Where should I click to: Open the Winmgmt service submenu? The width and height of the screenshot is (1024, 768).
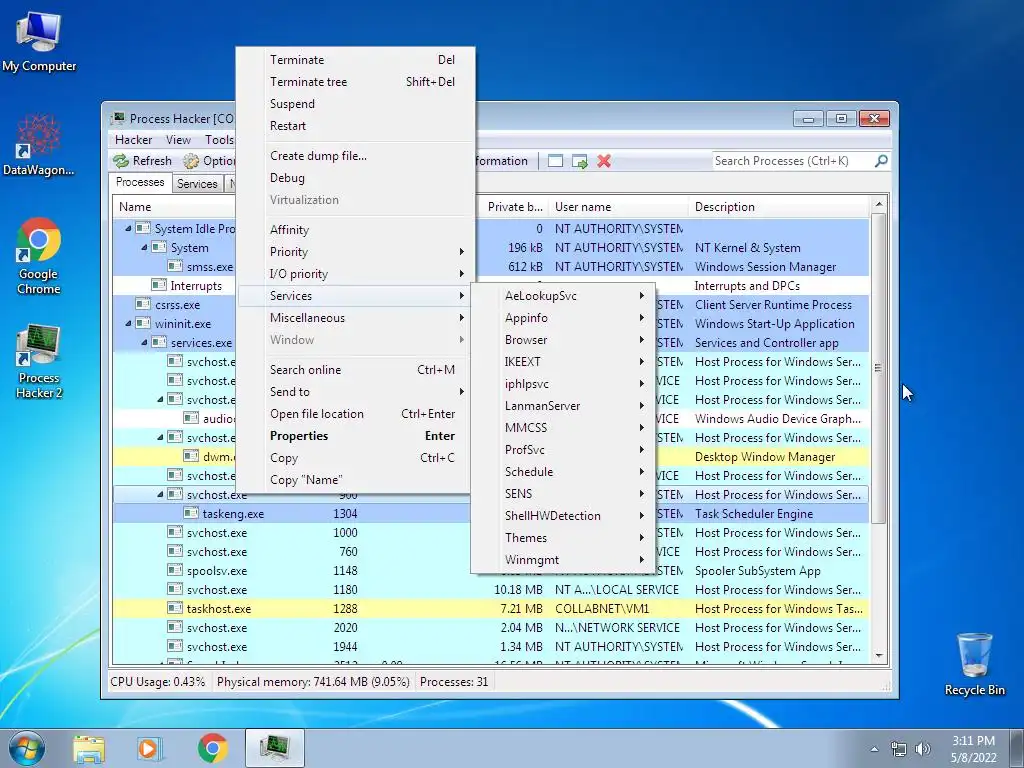pos(562,560)
